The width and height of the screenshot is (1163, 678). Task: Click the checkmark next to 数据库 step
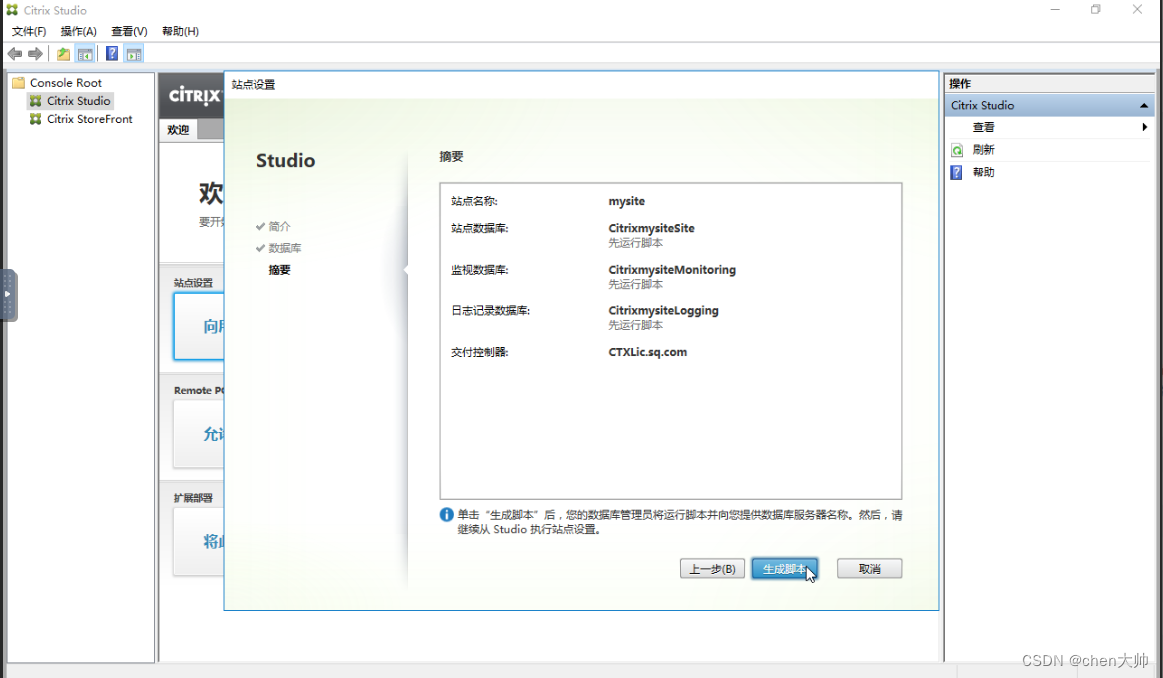tap(260, 247)
